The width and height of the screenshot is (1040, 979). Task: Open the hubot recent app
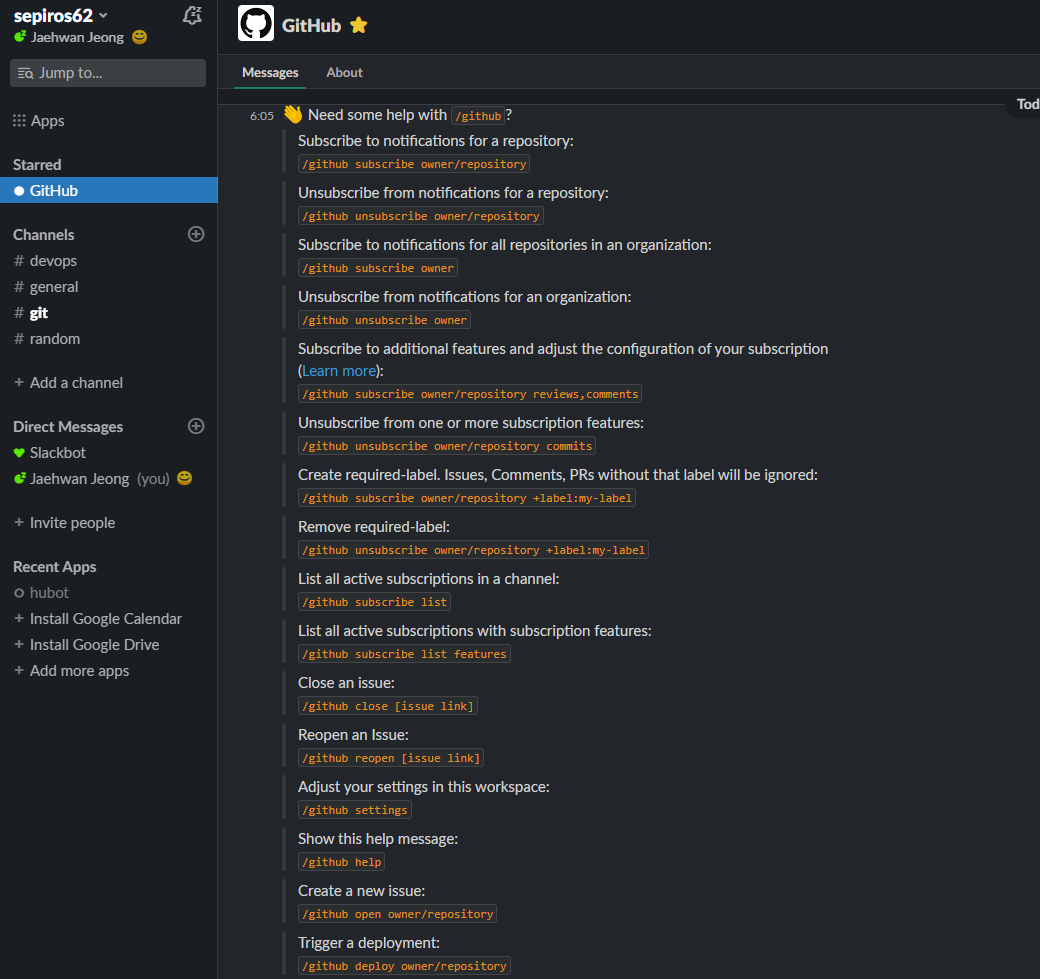point(109,592)
